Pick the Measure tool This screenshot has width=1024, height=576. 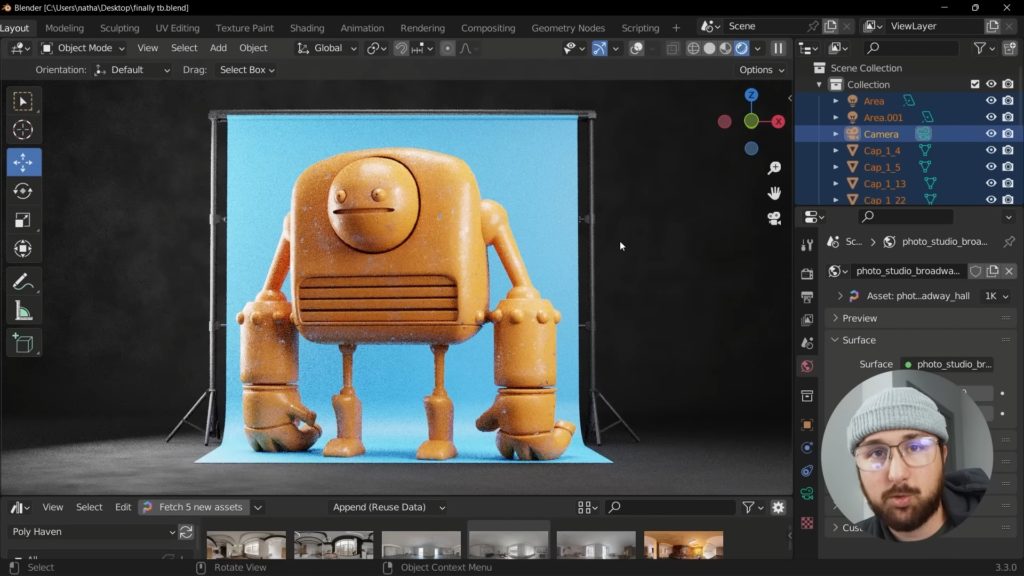23,312
